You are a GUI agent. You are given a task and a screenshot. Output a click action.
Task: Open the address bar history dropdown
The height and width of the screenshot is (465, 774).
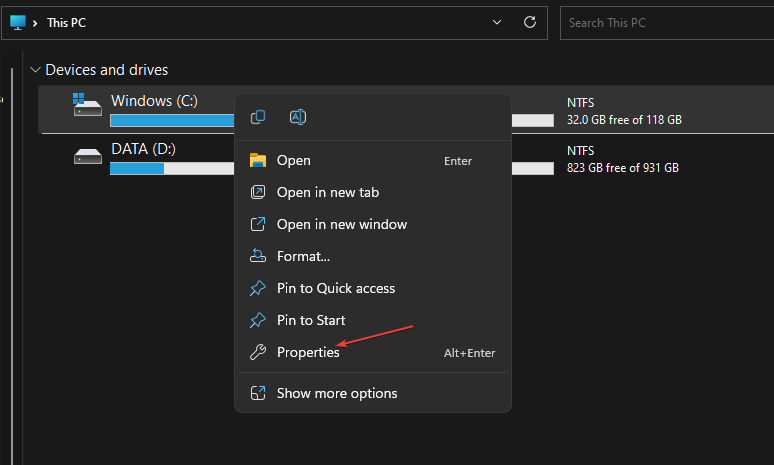tap(497, 22)
